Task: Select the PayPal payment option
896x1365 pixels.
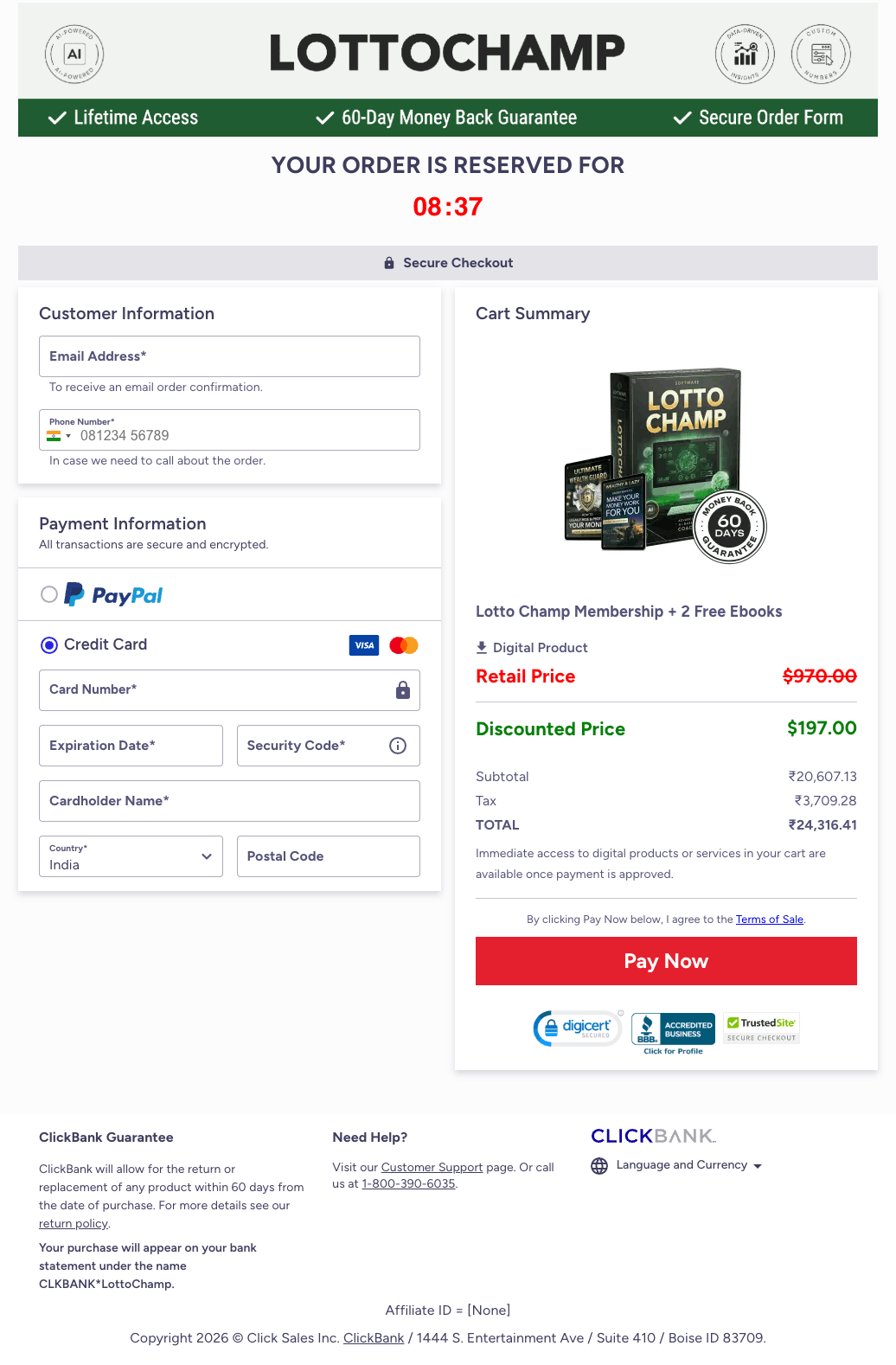Action: [x=49, y=594]
